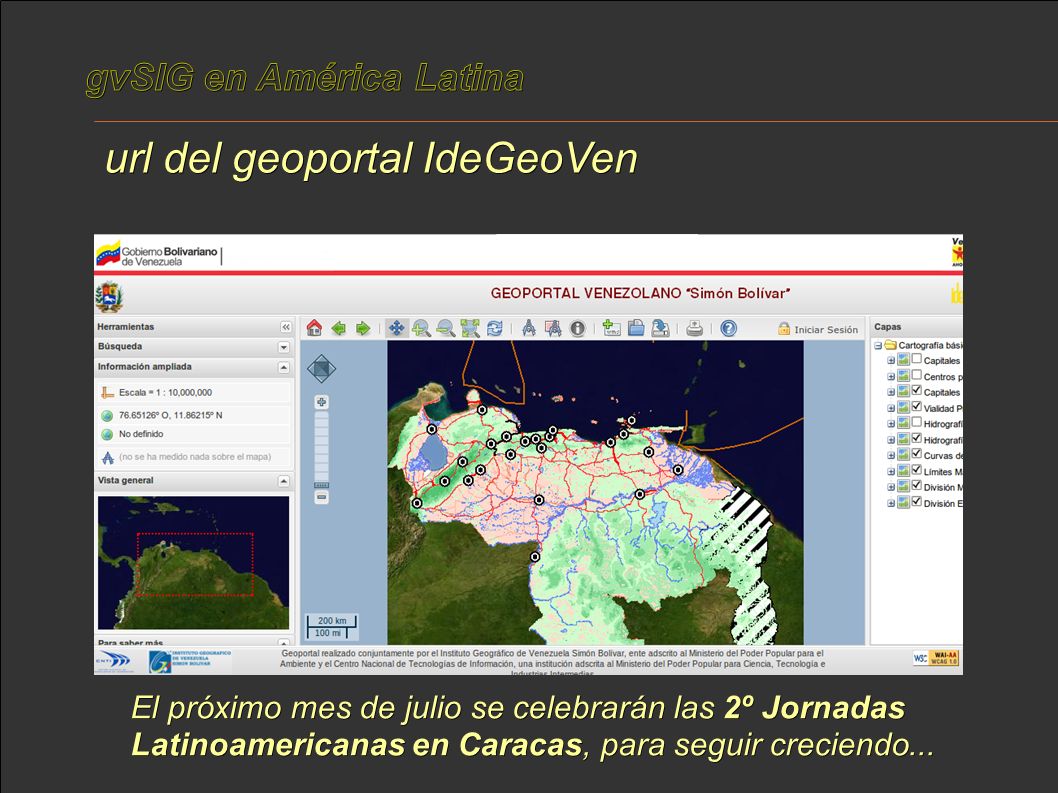Click the Save/download map toolbar icon
Image resolution: width=1058 pixels, height=793 pixels.
660,329
